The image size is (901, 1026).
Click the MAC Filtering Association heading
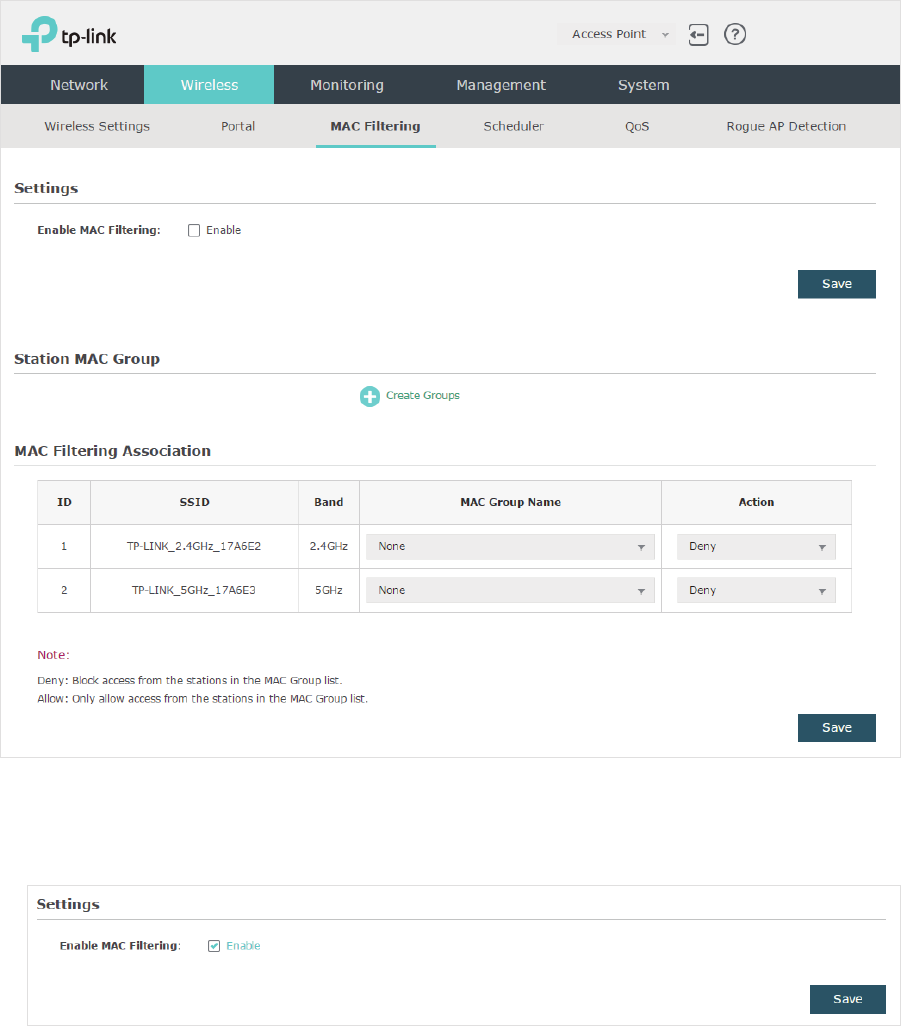coord(113,451)
